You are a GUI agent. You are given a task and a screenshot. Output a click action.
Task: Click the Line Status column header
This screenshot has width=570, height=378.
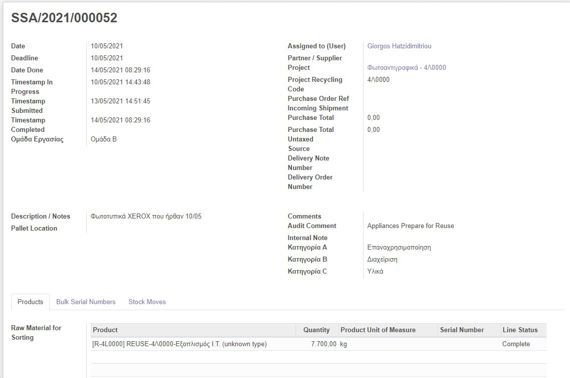[520, 330]
